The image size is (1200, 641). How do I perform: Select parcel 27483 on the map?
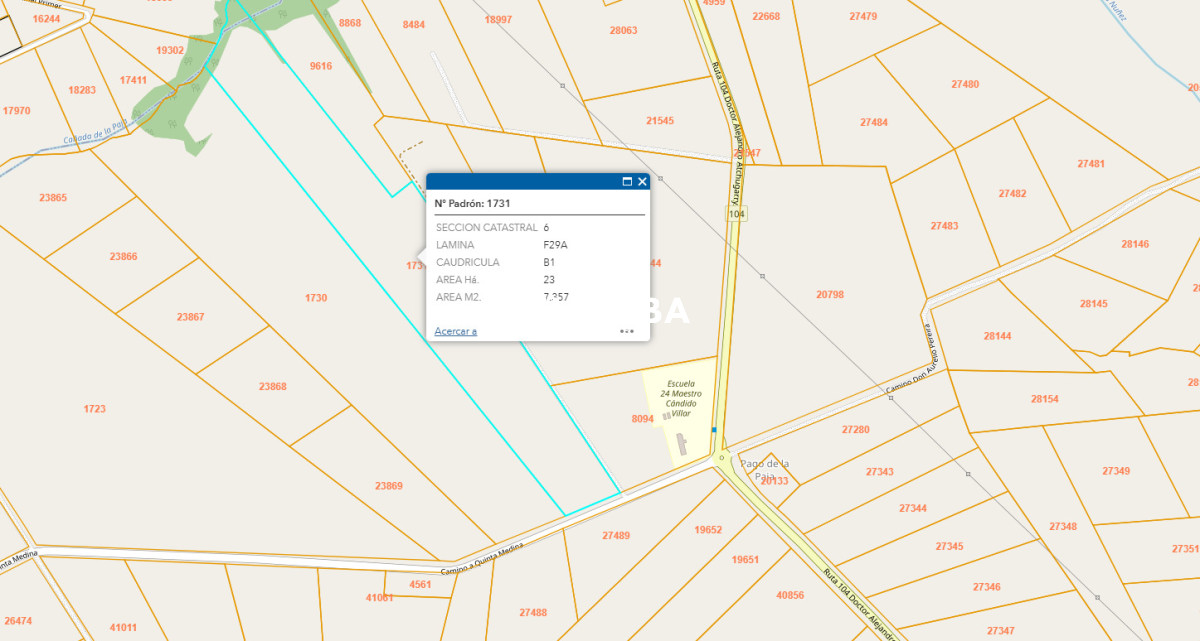(x=943, y=226)
